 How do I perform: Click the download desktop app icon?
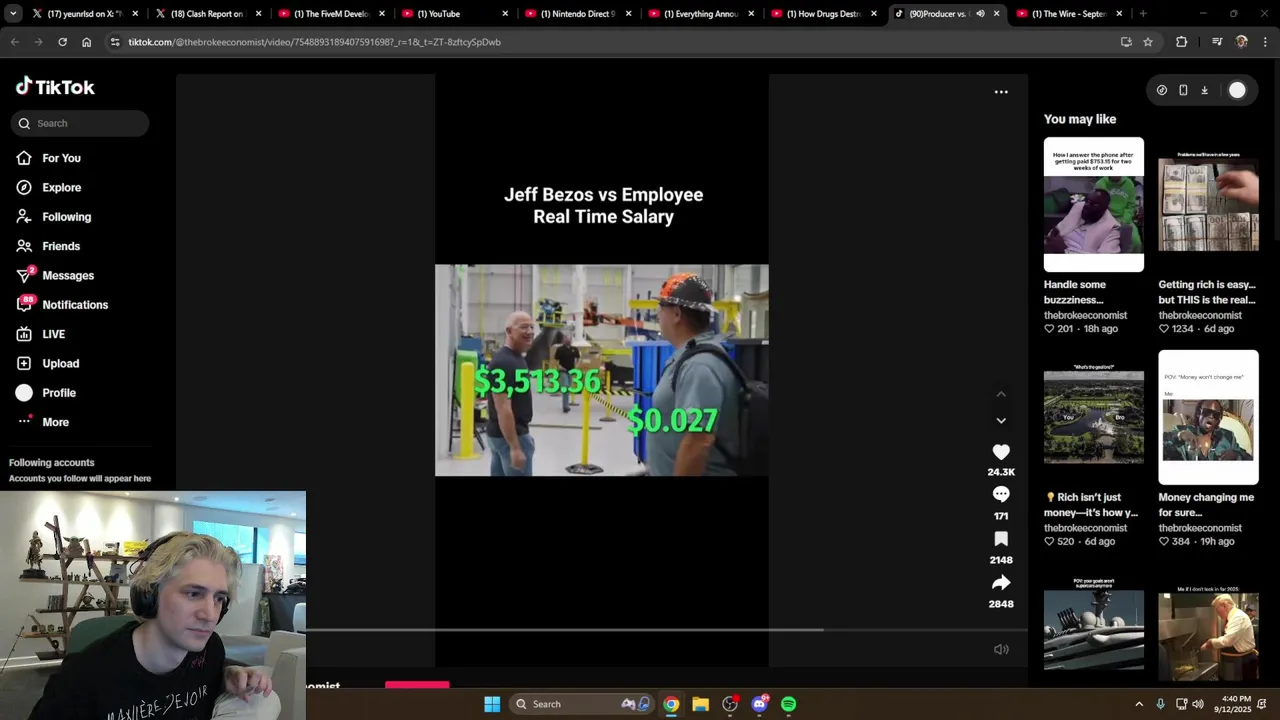1204,90
